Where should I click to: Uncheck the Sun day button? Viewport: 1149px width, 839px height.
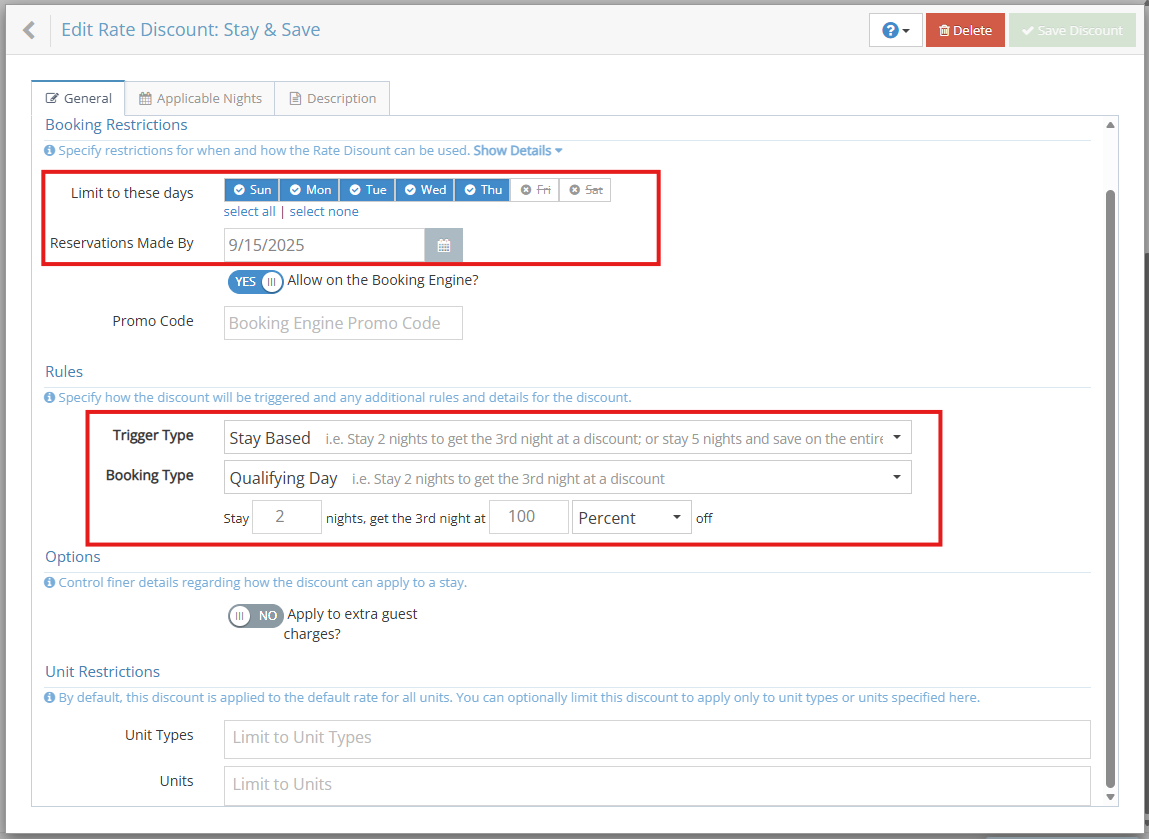[251, 190]
